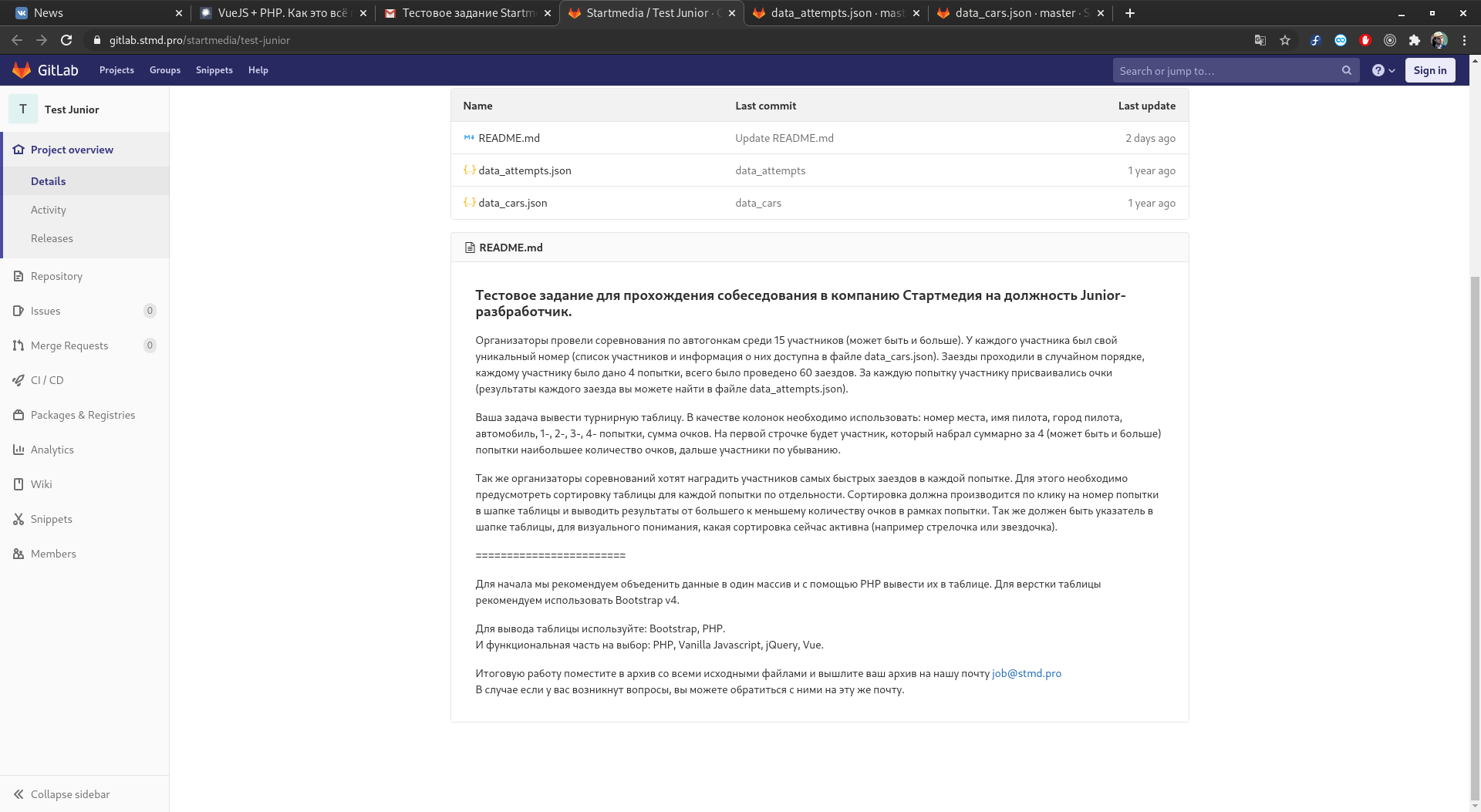Open Snippets in the top navbar
This screenshot has height=812, width=1481.
coord(214,70)
